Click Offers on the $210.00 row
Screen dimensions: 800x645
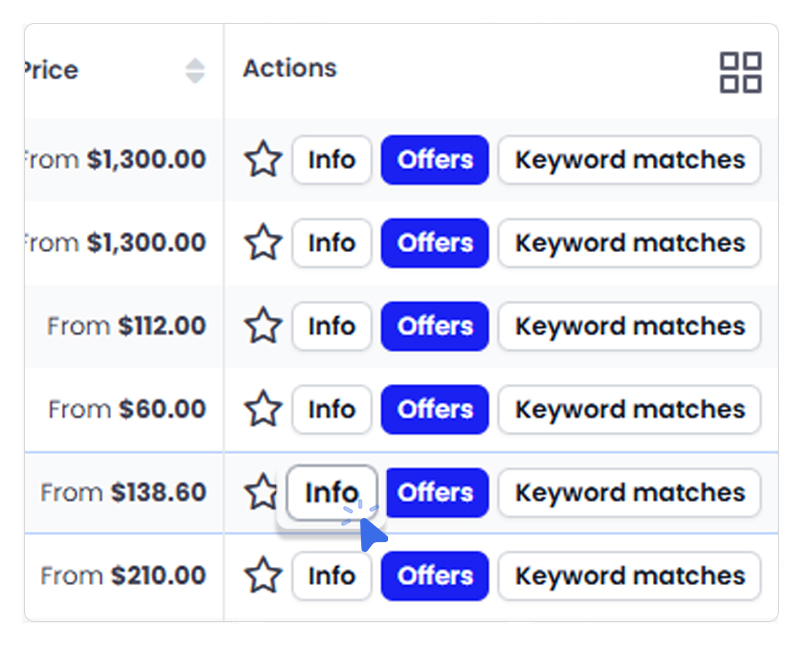pyautogui.click(x=435, y=576)
